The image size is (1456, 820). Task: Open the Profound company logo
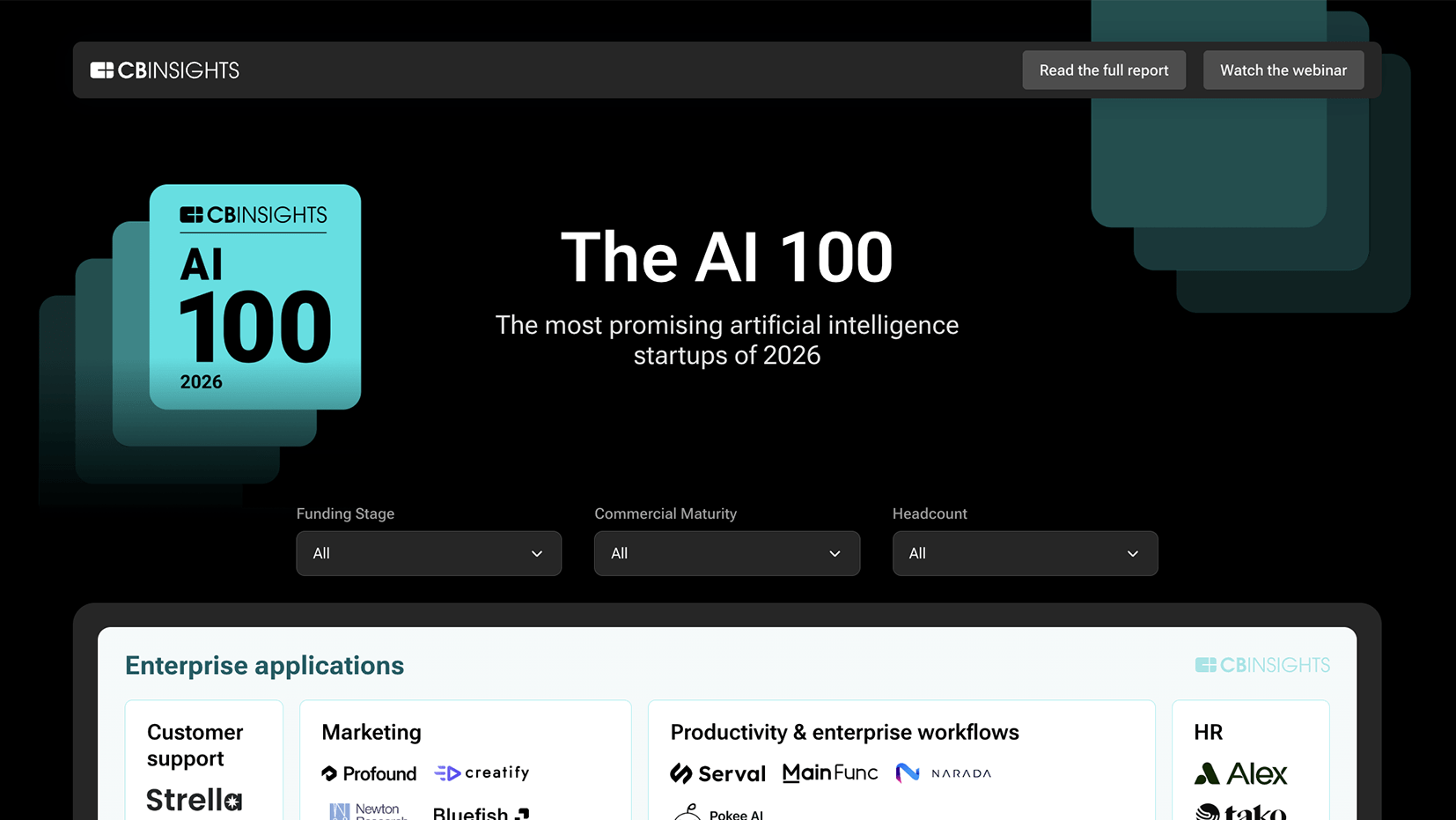tap(369, 773)
